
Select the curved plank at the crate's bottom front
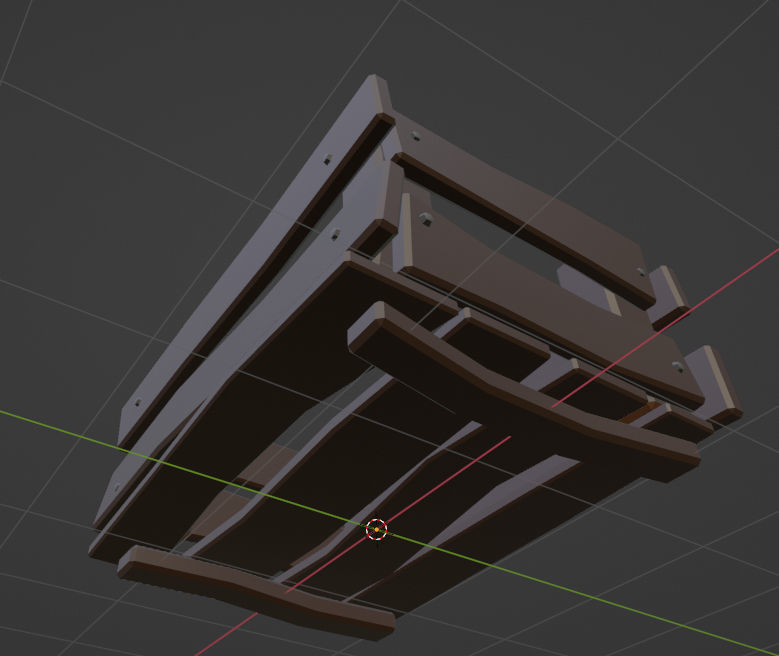tap(256, 593)
